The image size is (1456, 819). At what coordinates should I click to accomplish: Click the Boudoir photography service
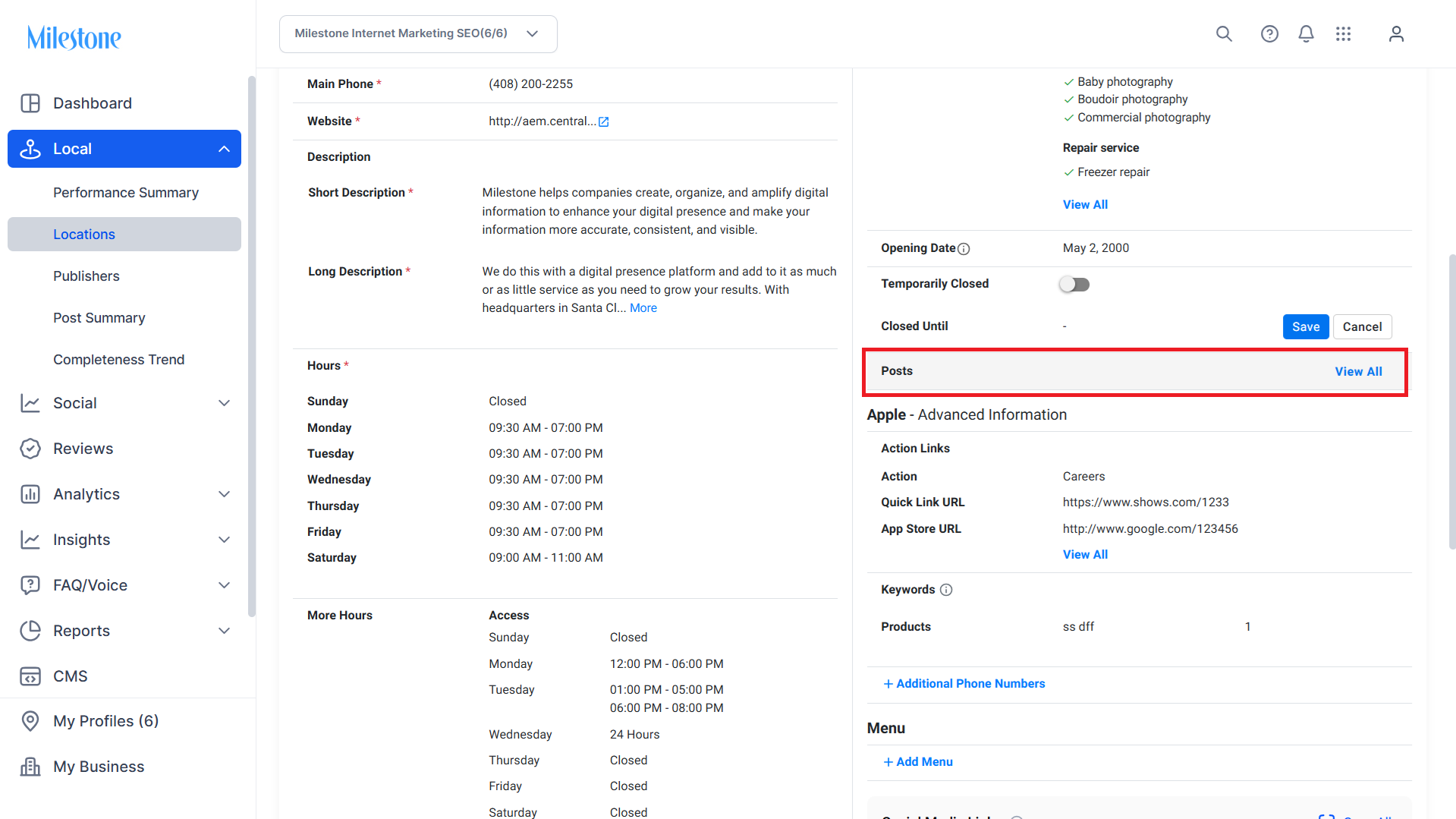1133,99
